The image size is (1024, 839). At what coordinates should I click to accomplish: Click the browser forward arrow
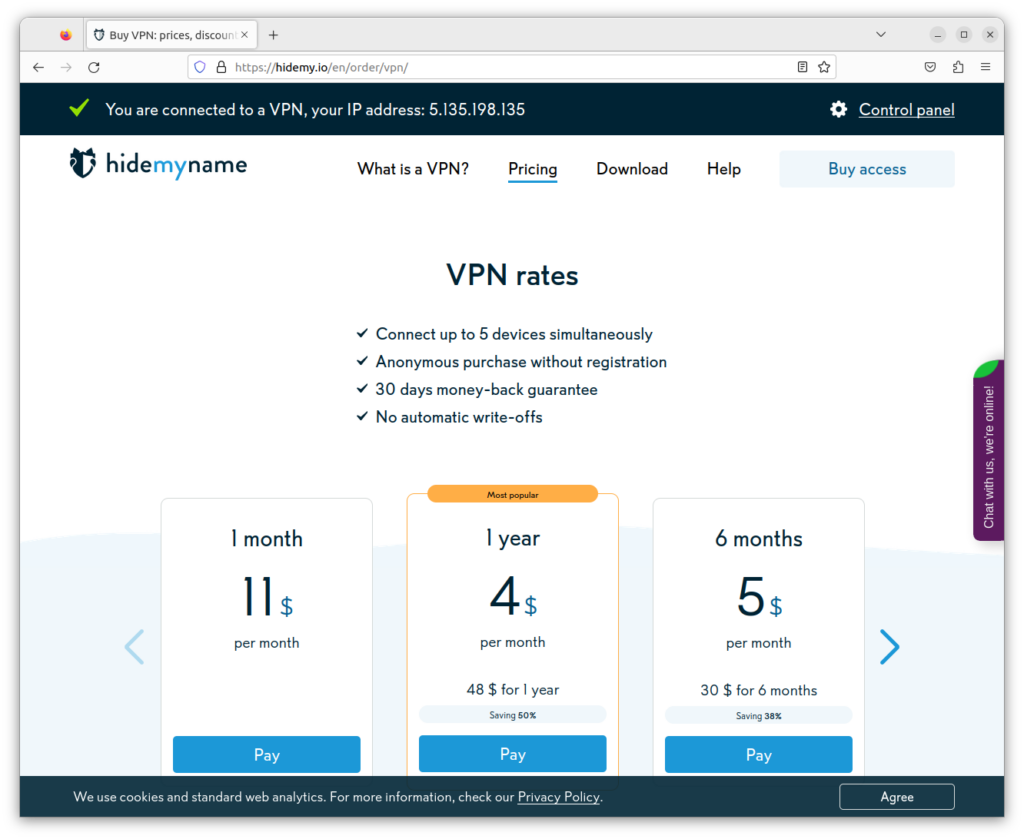click(66, 67)
